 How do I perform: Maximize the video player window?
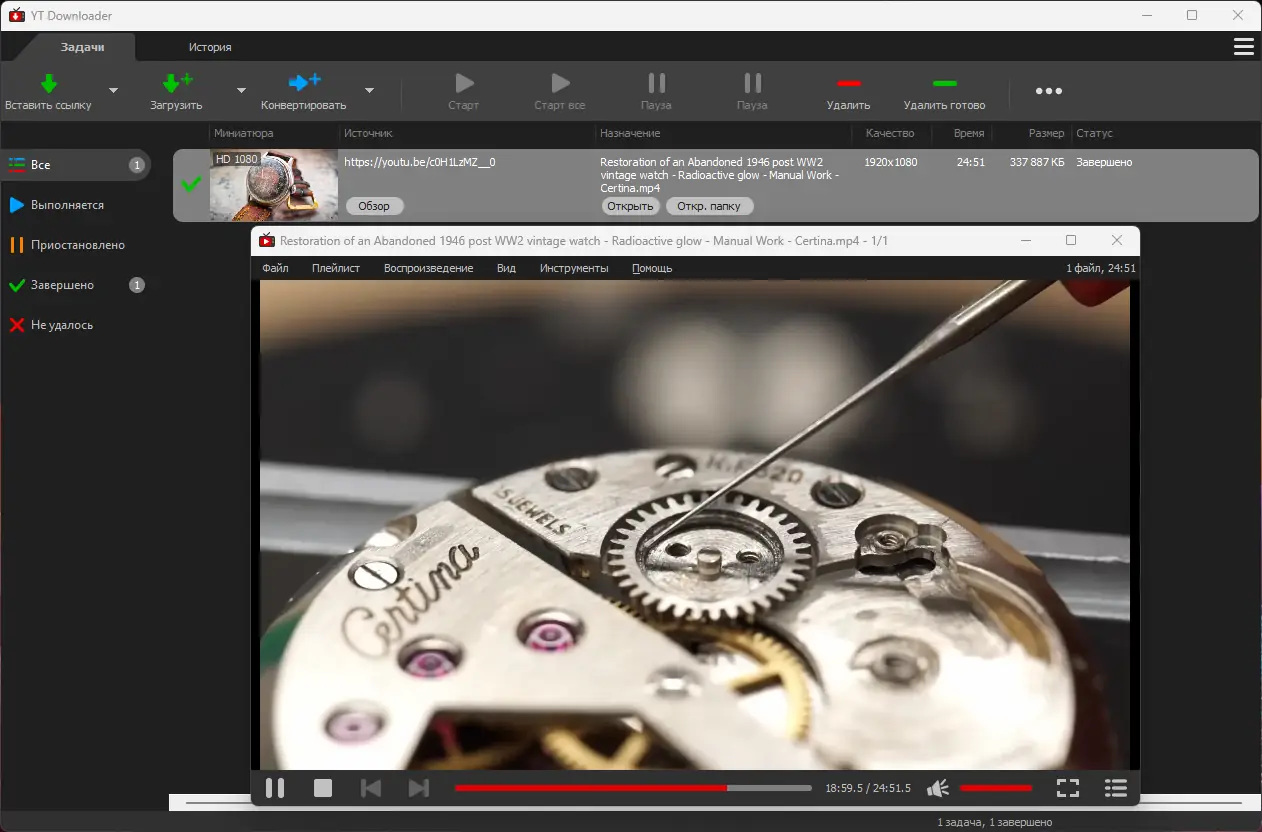[x=1071, y=240]
